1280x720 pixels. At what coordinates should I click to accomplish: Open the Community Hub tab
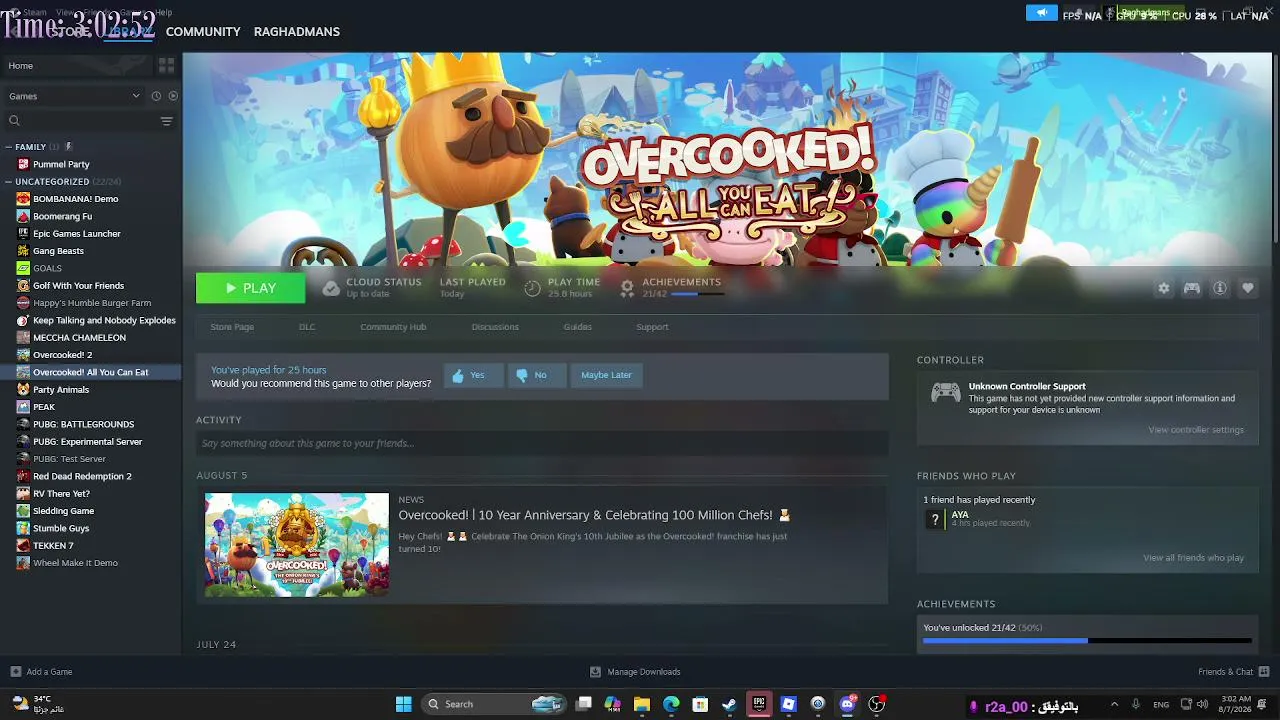click(393, 327)
